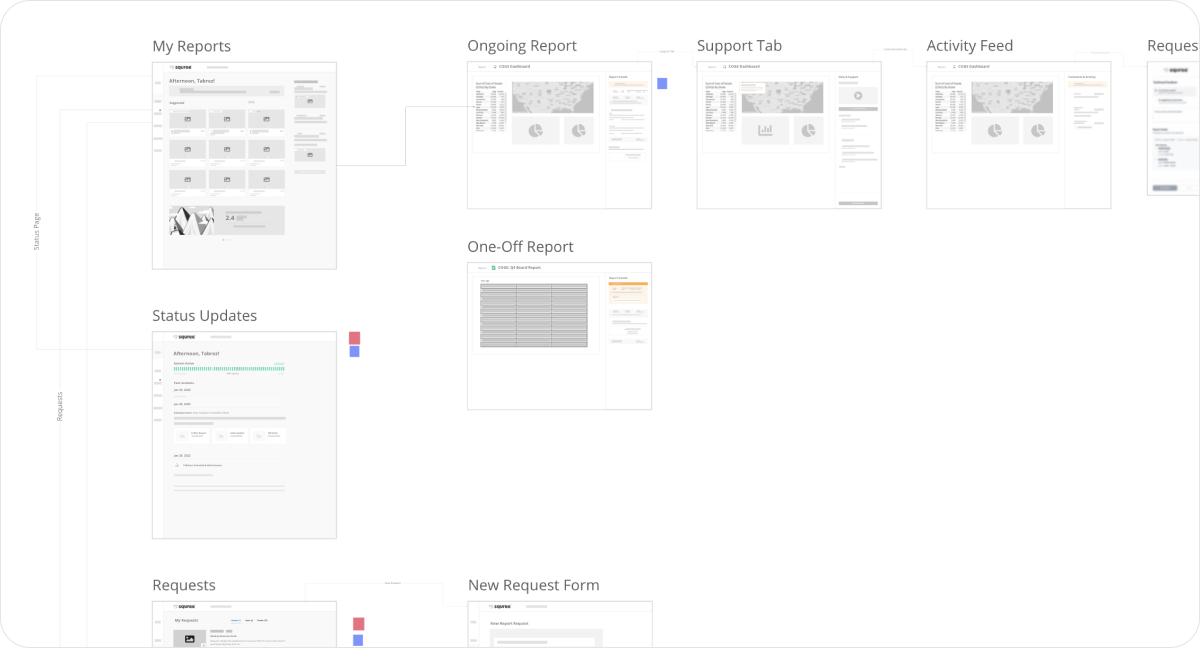Screen dimensions: 1200x648
Task: Click the Reports breadcrumb arrow in the Activity Feed header
Action: [942, 66]
